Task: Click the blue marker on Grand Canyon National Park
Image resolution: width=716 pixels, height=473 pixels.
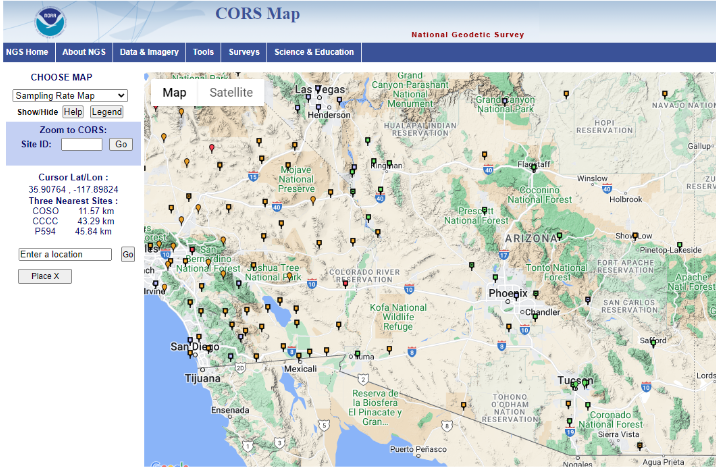Action: (x=505, y=101)
